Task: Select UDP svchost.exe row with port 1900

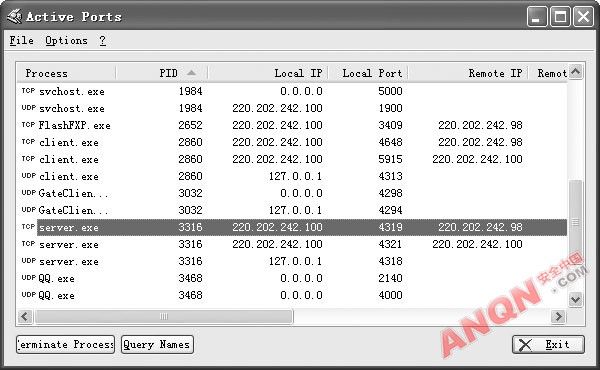Action: pos(292,108)
